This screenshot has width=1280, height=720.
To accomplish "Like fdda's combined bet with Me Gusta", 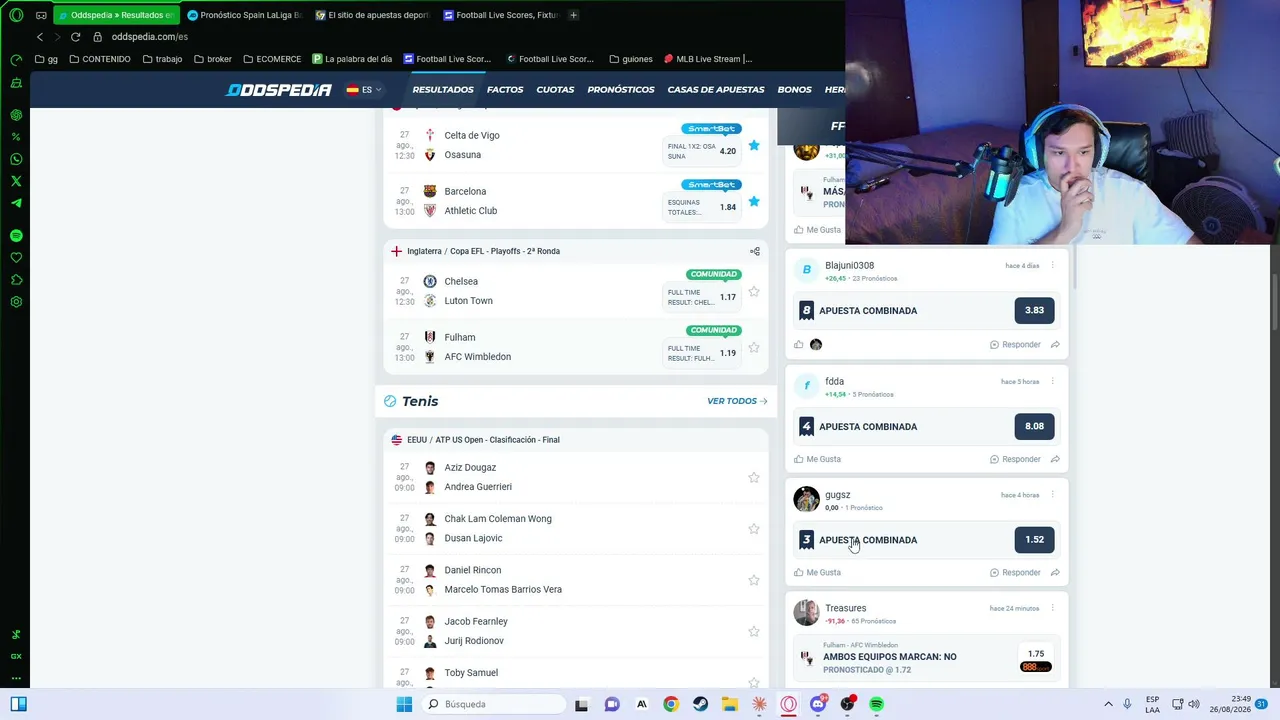I will (817, 459).
